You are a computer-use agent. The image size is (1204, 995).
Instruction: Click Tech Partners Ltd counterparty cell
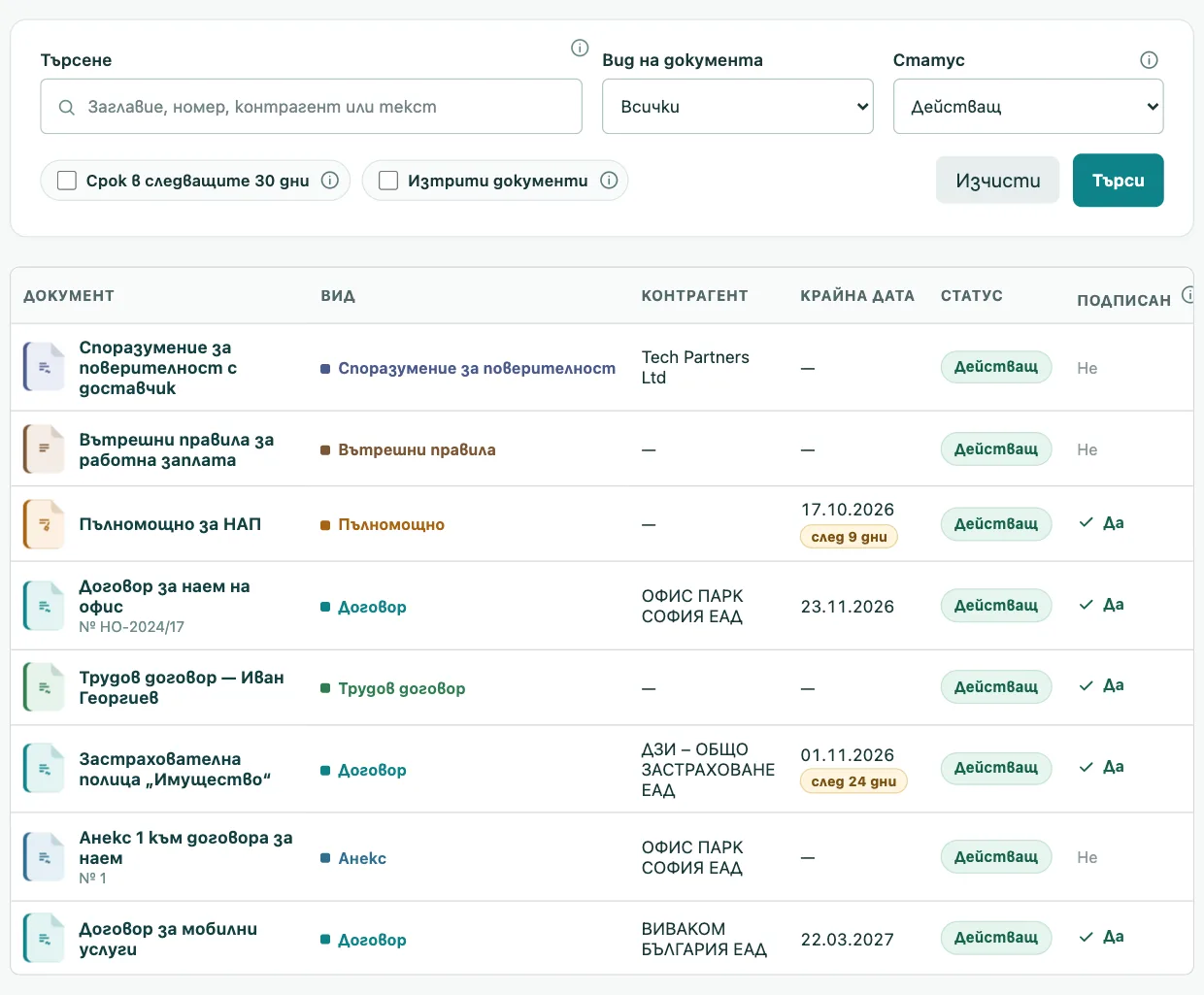(695, 367)
